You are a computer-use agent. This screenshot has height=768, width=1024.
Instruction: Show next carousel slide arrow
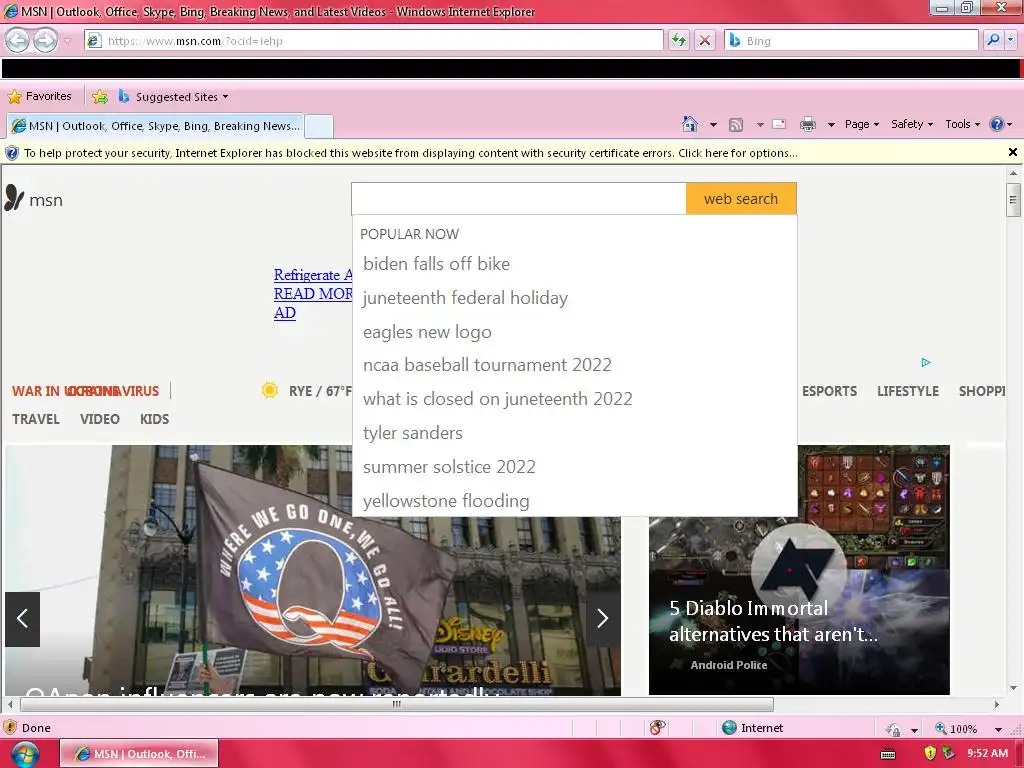pyautogui.click(x=602, y=618)
